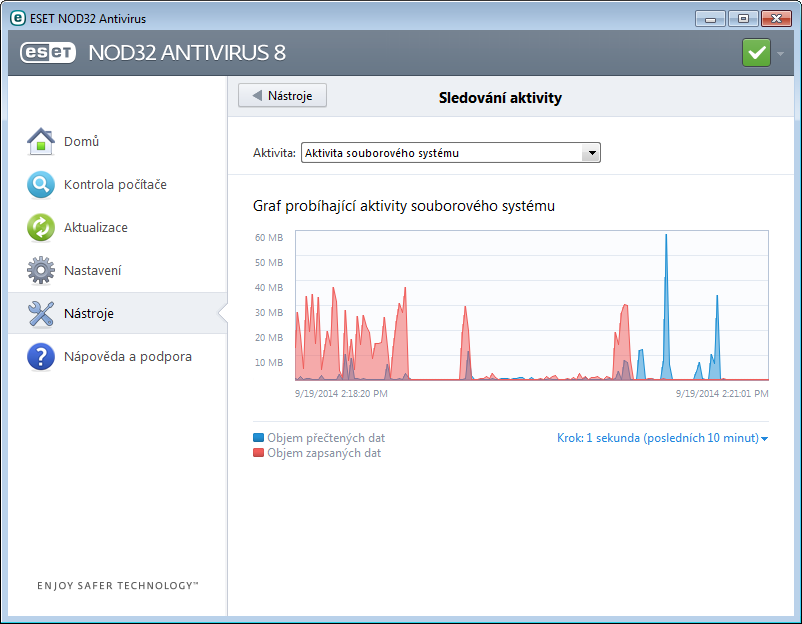Click the Nápověda a podpora question icon

41,356
